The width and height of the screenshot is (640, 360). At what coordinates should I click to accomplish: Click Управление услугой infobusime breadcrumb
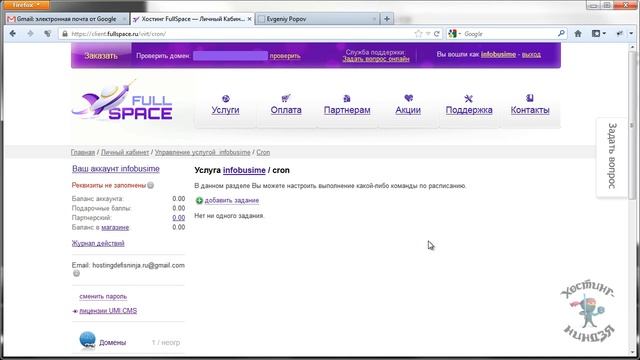click(202, 152)
